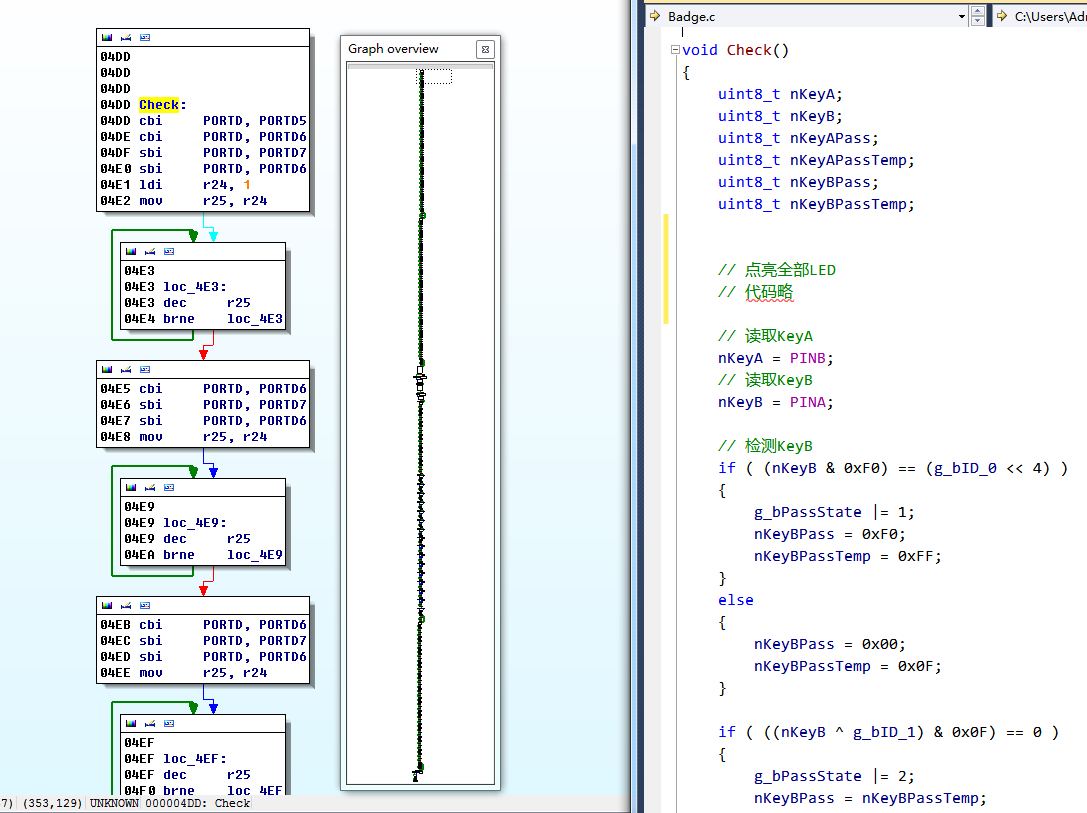This screenshot has width=1087, height=813.
Task: Click the dotted viewport box in Graph overview
Action: pos(435,76)
